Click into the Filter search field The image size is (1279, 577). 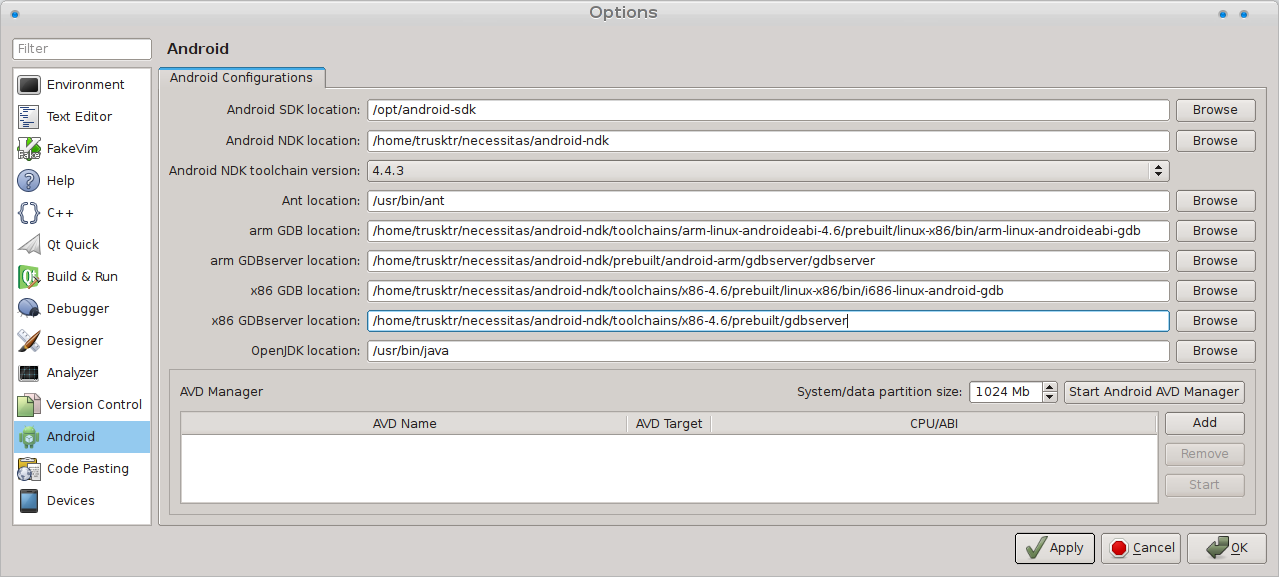tap(82, 49)
